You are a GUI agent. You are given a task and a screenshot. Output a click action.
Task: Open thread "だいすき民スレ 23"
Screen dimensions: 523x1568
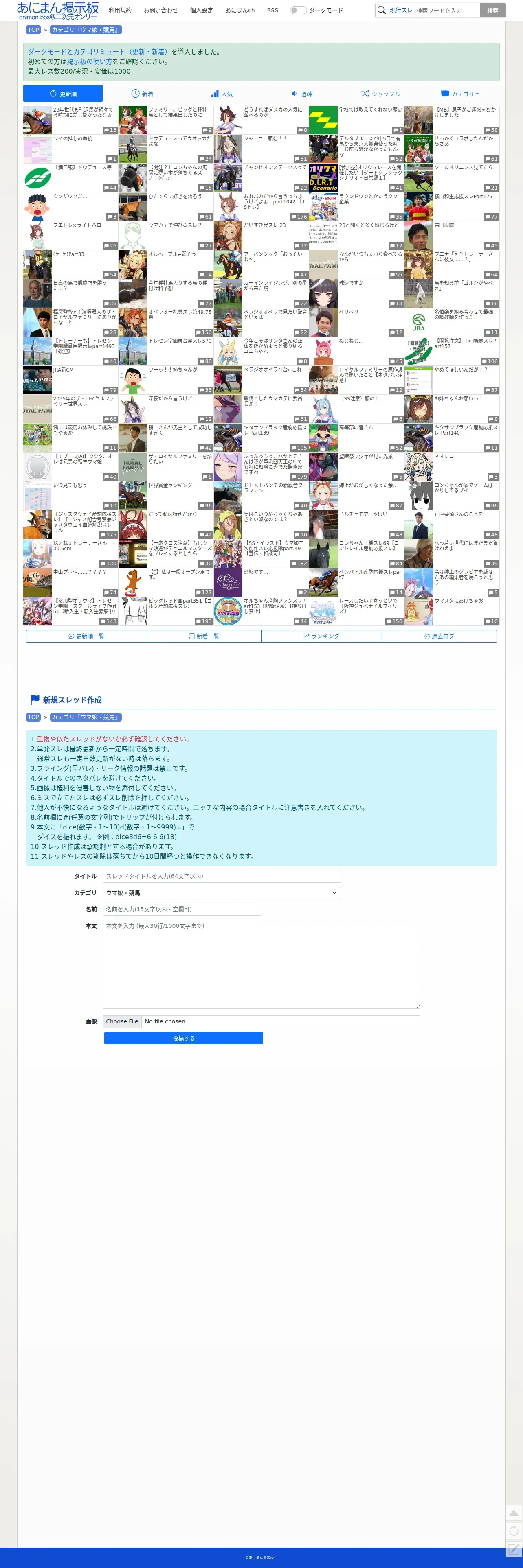(264, 225)
